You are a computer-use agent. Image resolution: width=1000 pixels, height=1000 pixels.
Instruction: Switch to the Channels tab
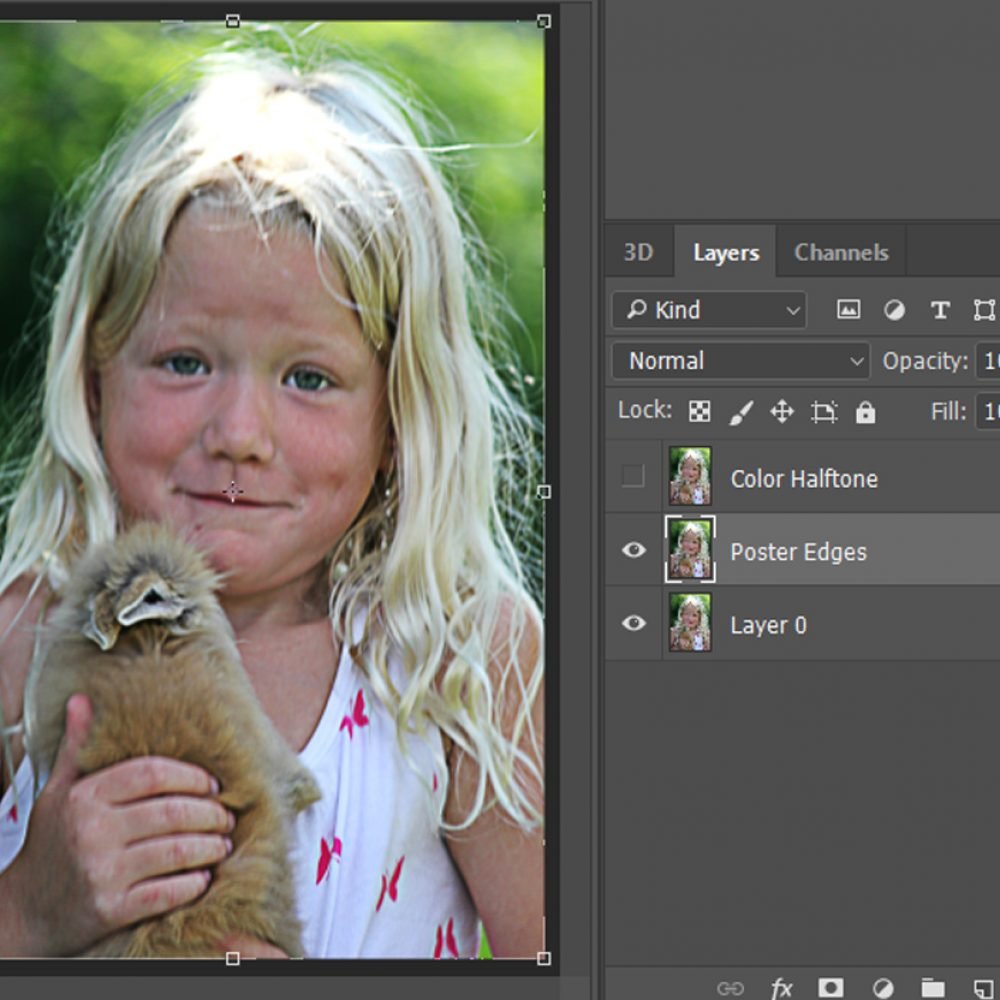tap(840, 252)
